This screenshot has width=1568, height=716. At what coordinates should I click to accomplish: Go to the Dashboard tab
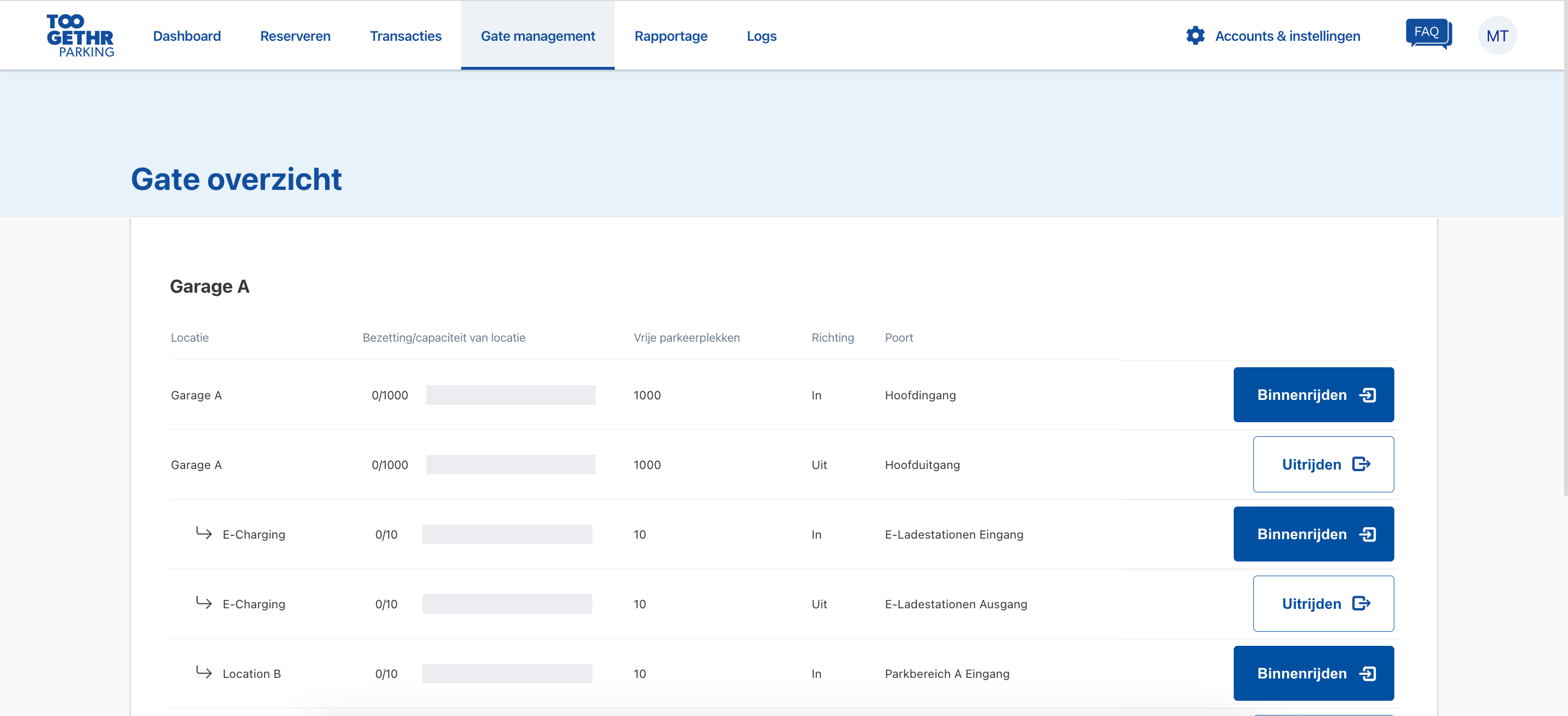[x=187, y=36]
